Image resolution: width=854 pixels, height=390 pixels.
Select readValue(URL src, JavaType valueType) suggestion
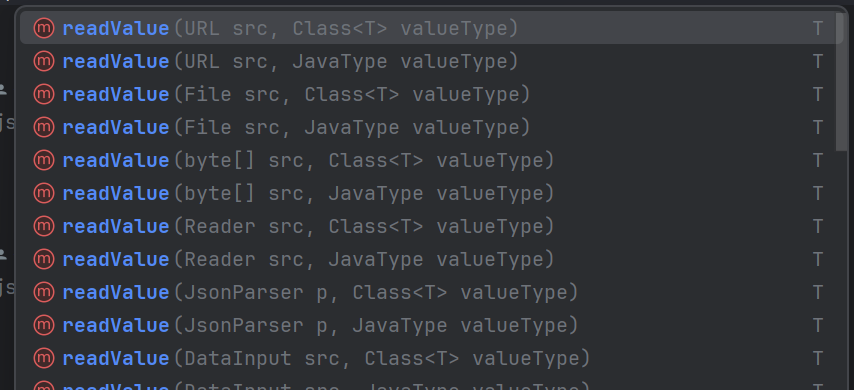(431, 62)
